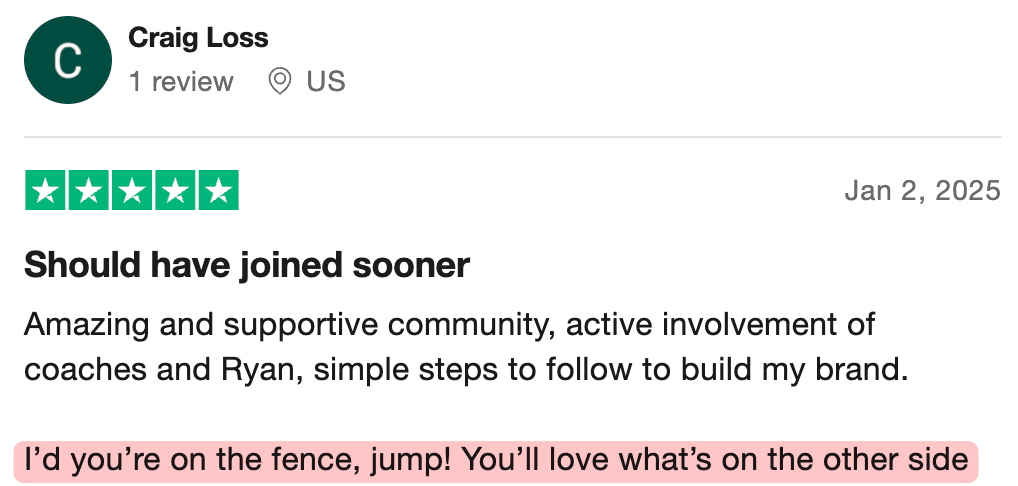The width and height of the screenshot is (1018, 486).
Task: Click the horizontal divider below the reviewer
Action: [512, 137]
